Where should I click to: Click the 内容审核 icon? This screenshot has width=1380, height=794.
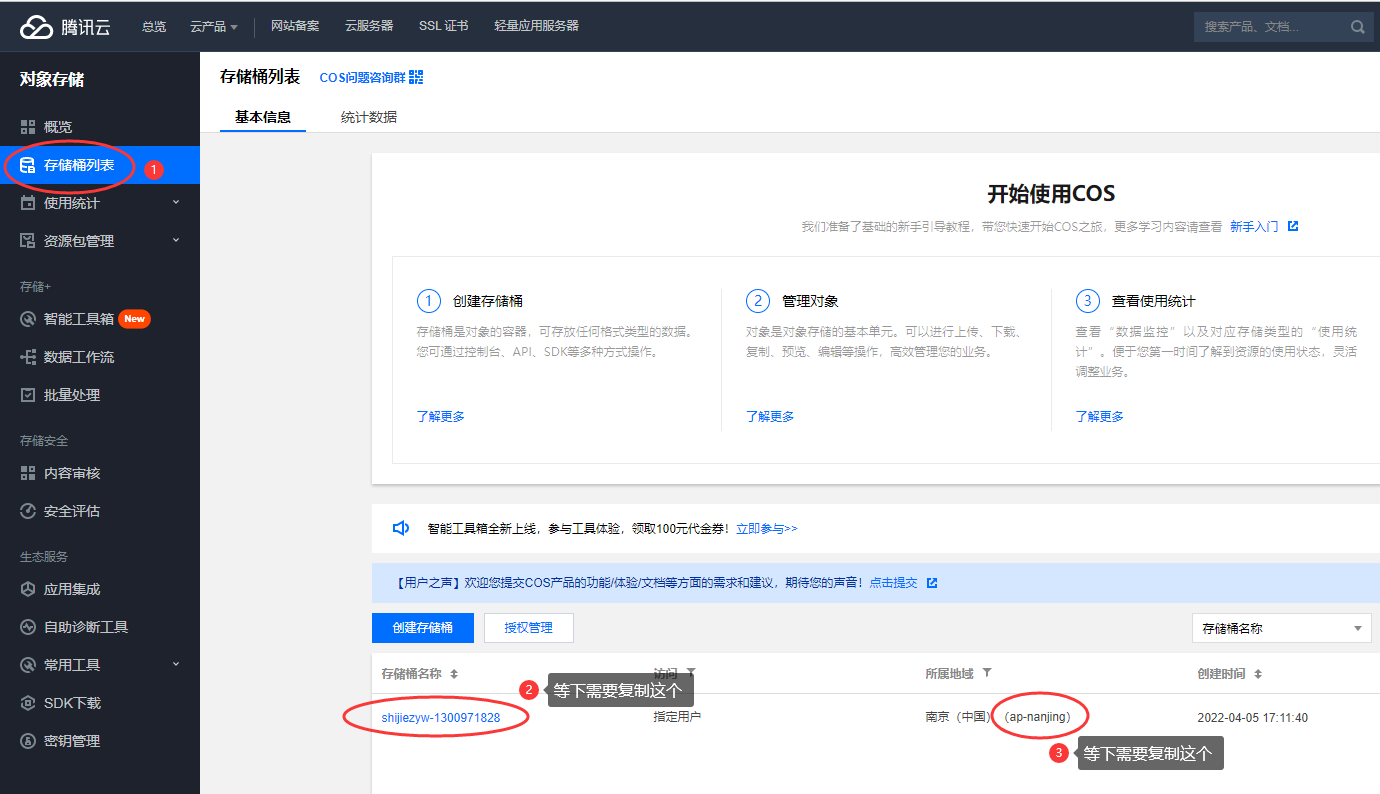pyautogui.click(x=28, y=473)
